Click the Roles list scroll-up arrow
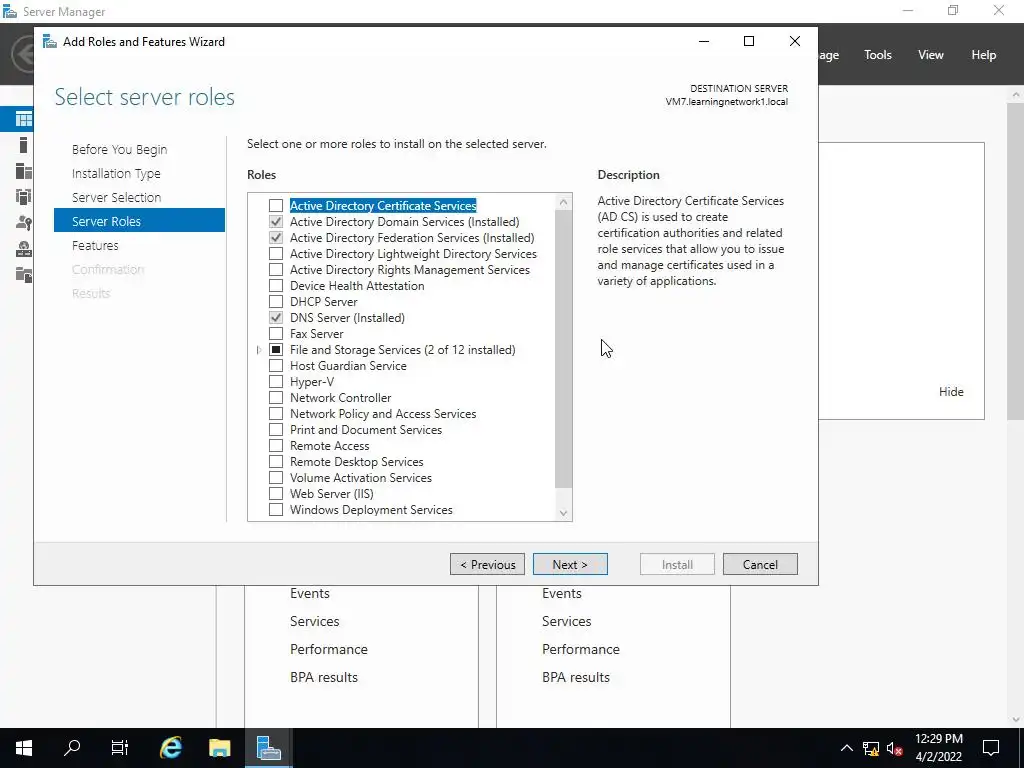The width and height of the screenshot is (1024, 768). click(564, 202)
